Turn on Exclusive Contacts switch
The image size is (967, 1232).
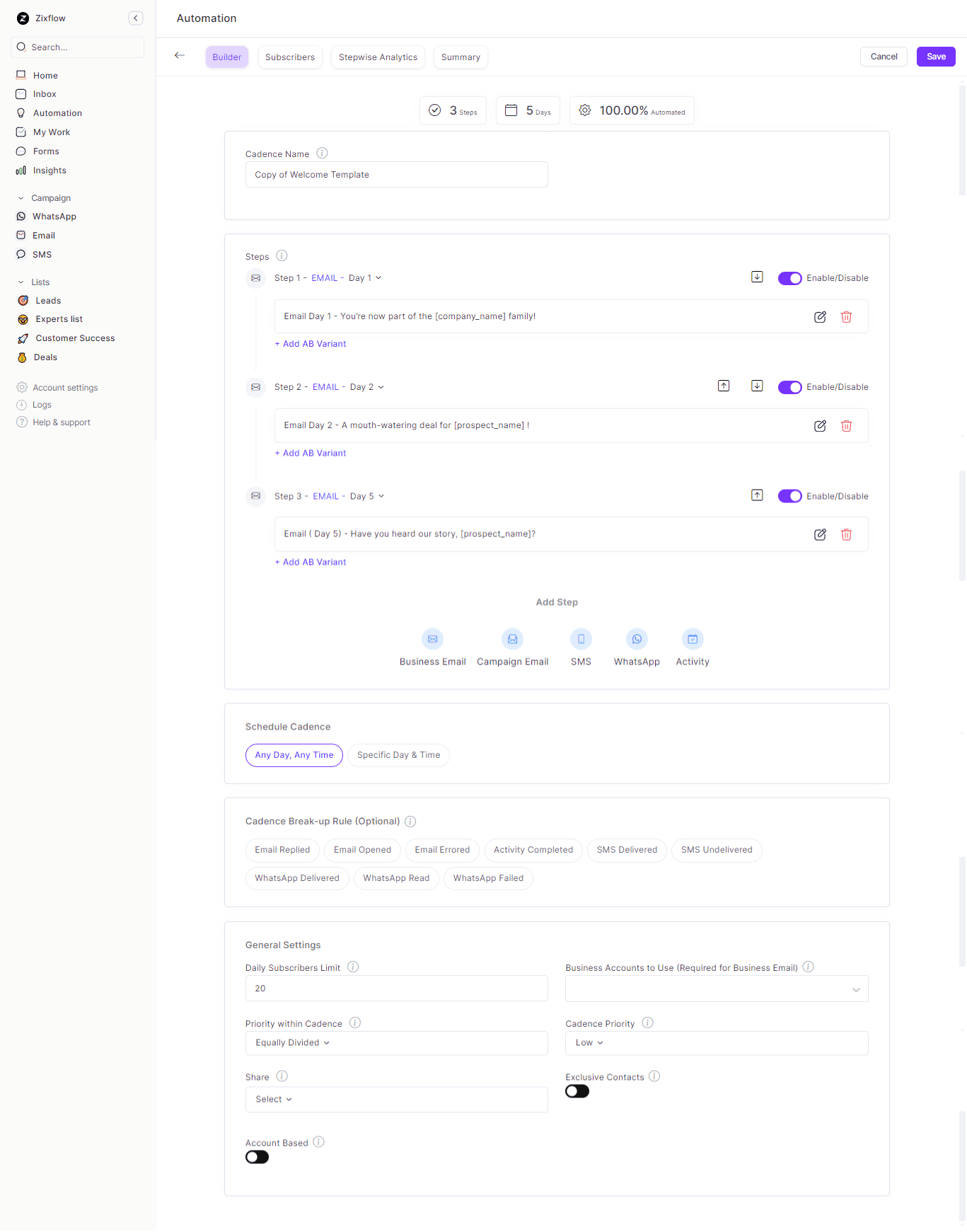click(577, 1091)
